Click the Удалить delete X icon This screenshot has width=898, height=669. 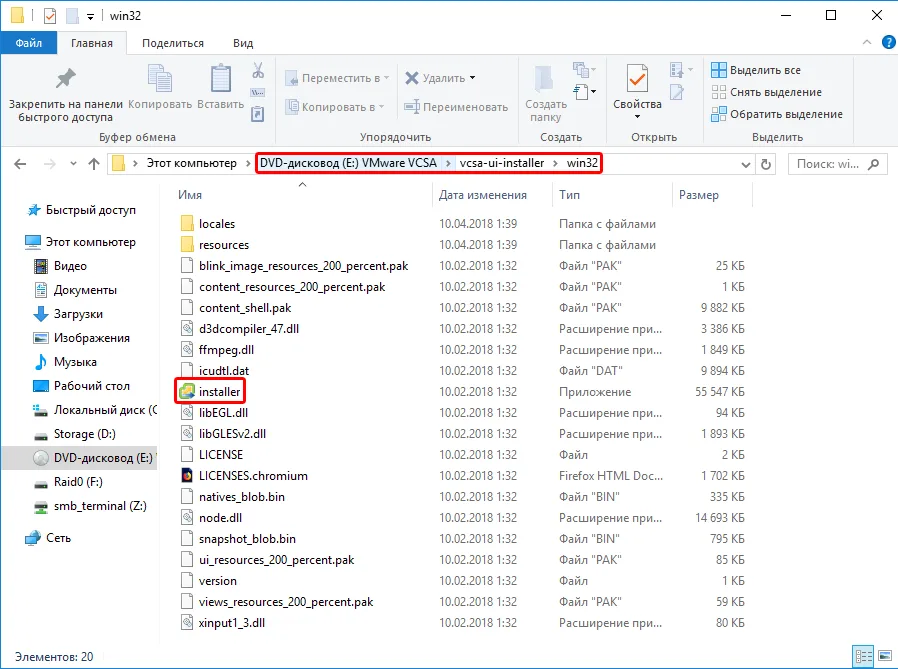(x=412, y=78)
